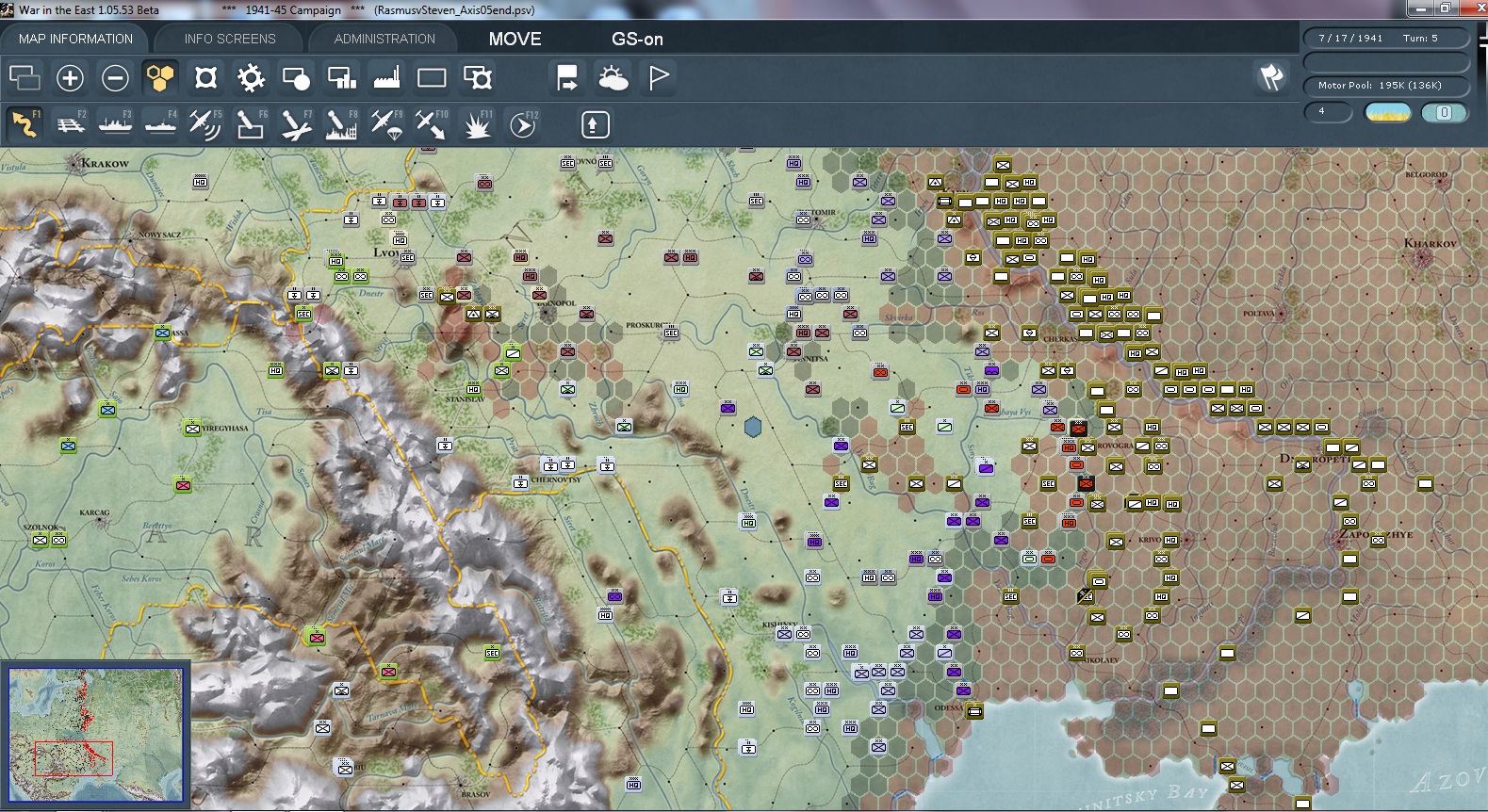This screenshot has width=1488, height=812.
Task: Toggle unit counters with the stacked-rectangles icon
Action: (x=25, y=77)
